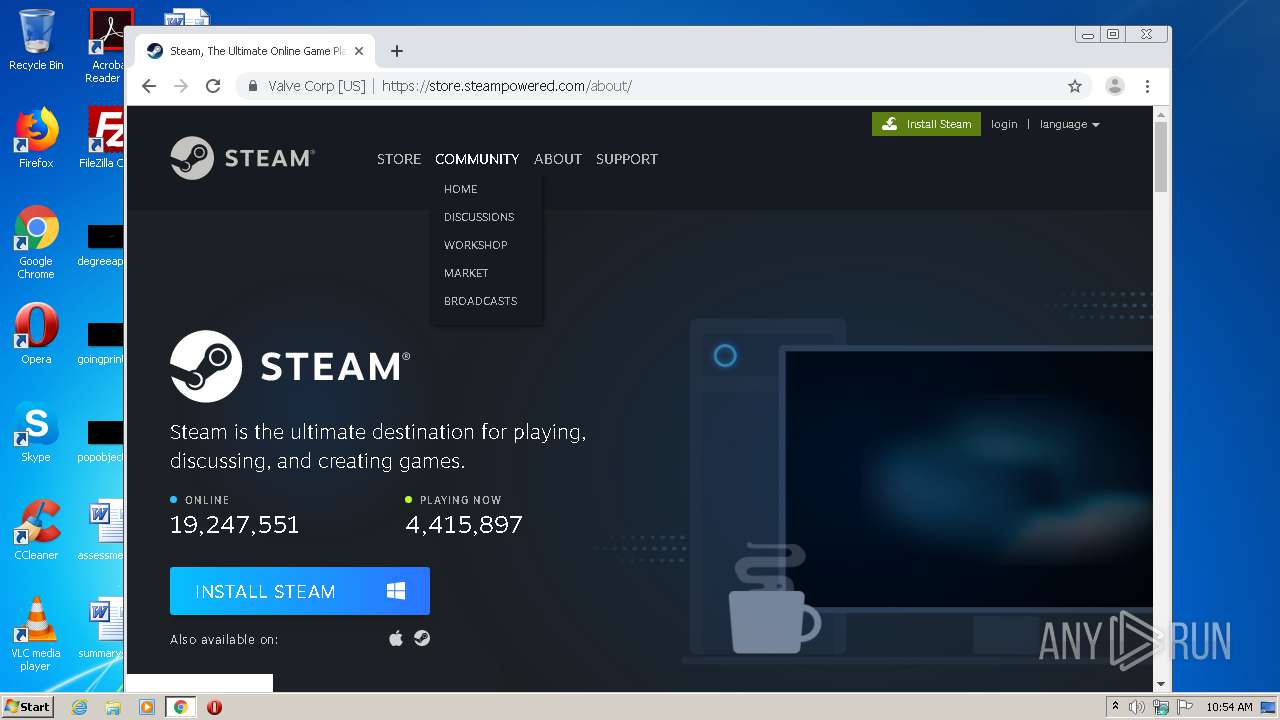1280x720 pixels.
Task: Select DISCUSSIONS in the Community dropdown
Action: click(x=479, y=217)
